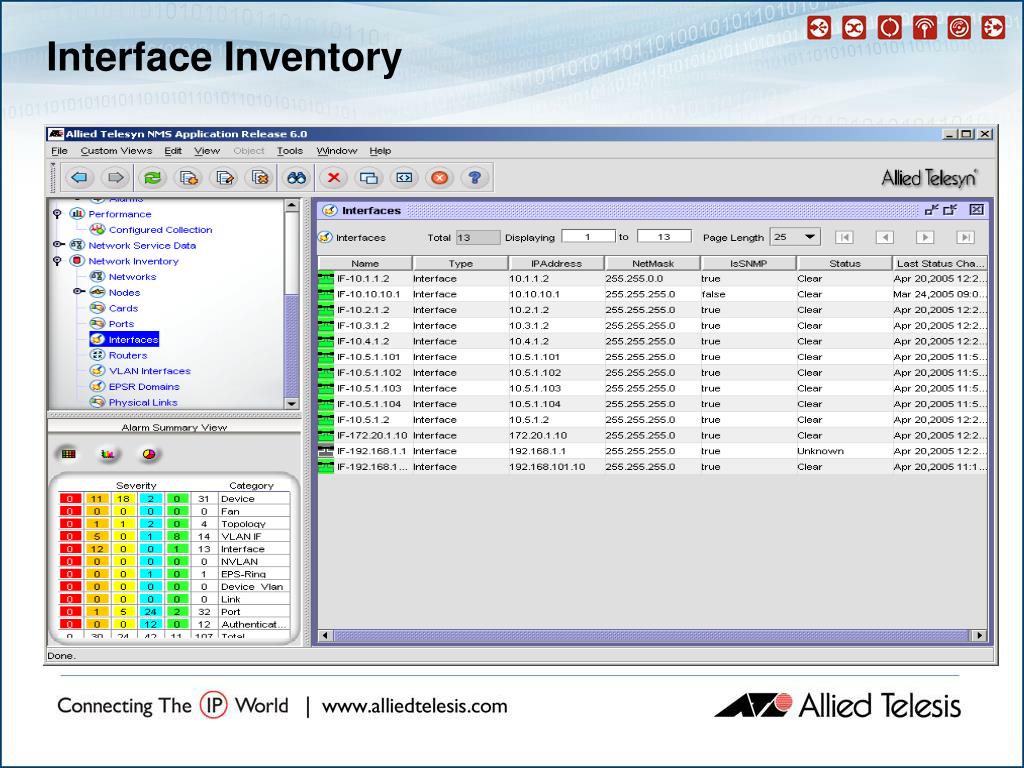1024x768 pixels.
Task: Go to first page of interfaces
Action: [x=844, y=237]
